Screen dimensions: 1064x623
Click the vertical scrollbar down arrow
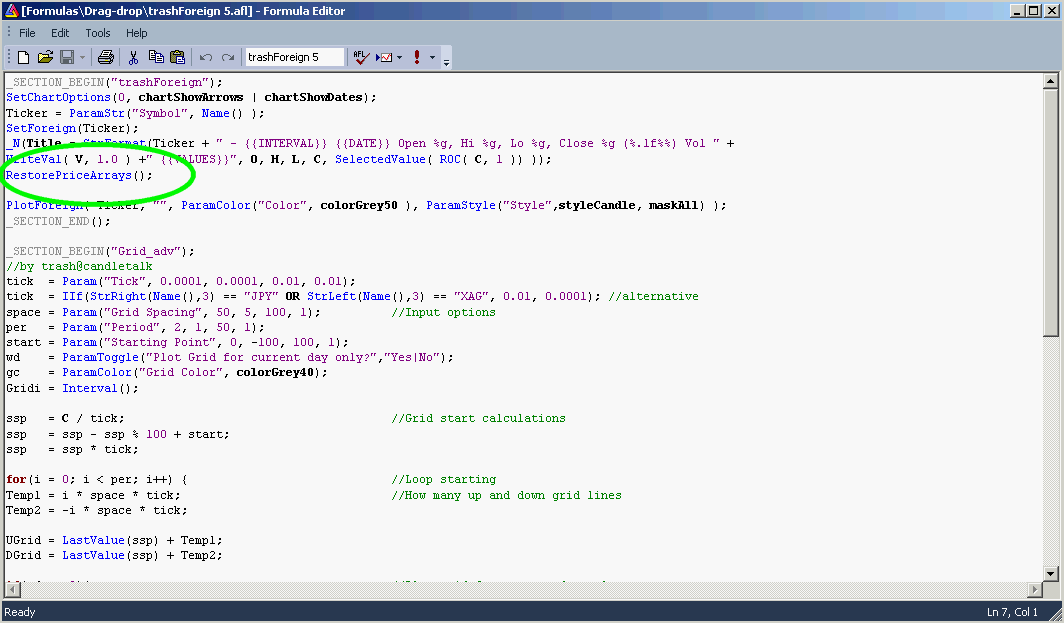coord(1050,573)
